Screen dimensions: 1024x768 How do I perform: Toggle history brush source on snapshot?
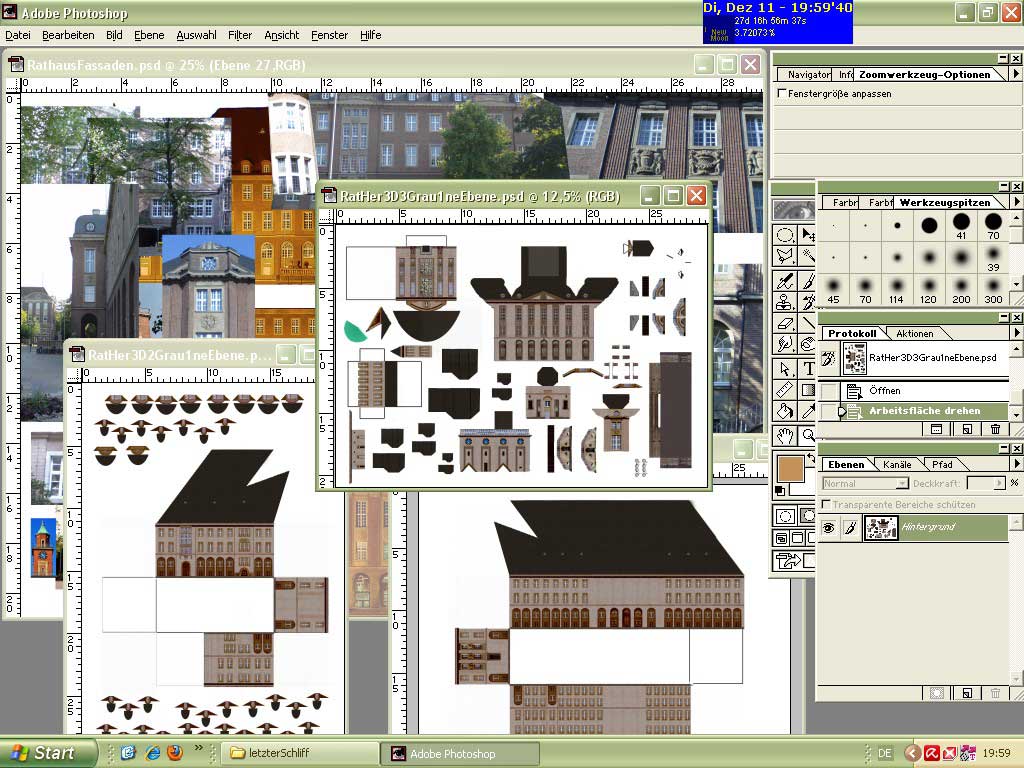[829, 358]
